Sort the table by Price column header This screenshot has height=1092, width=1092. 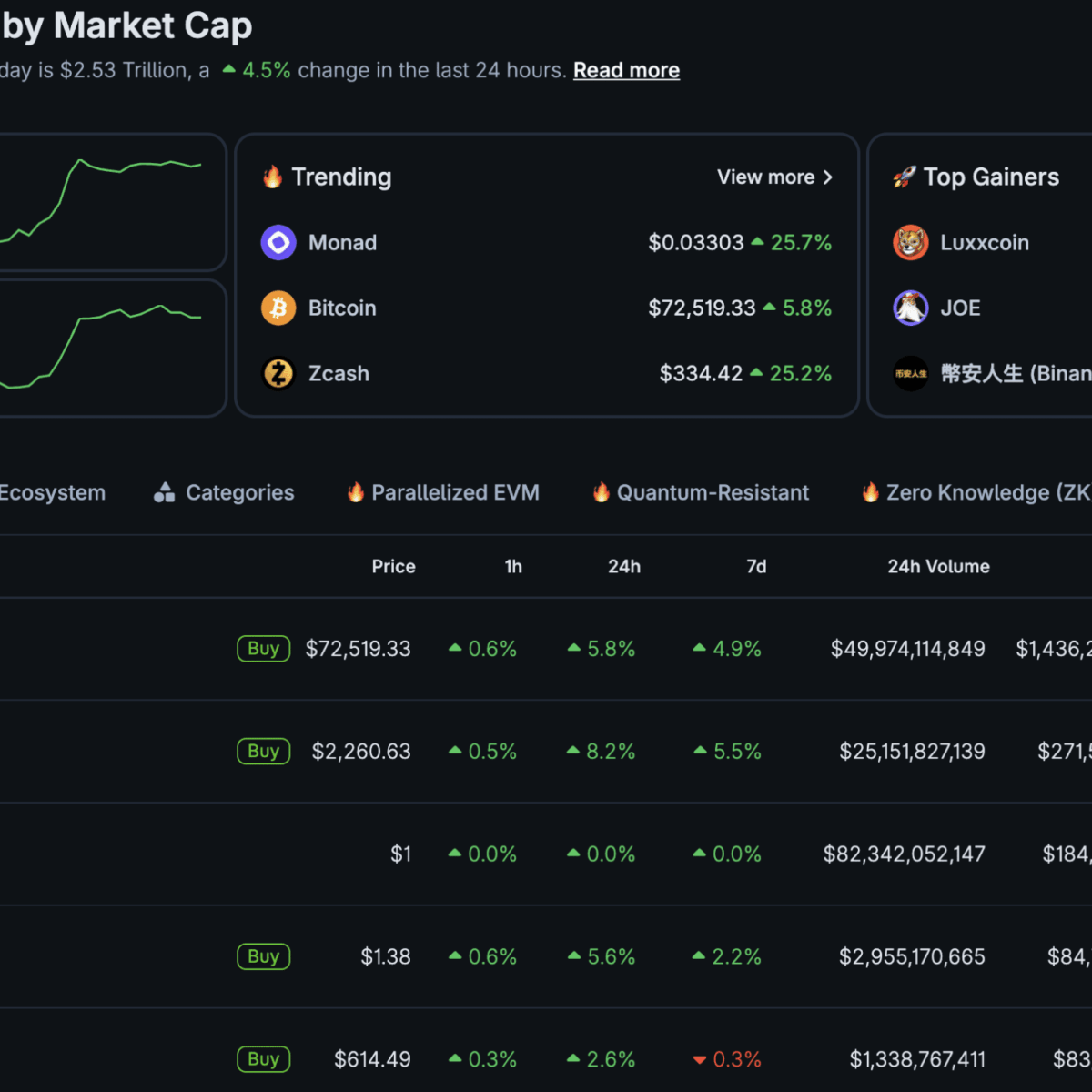393,566
